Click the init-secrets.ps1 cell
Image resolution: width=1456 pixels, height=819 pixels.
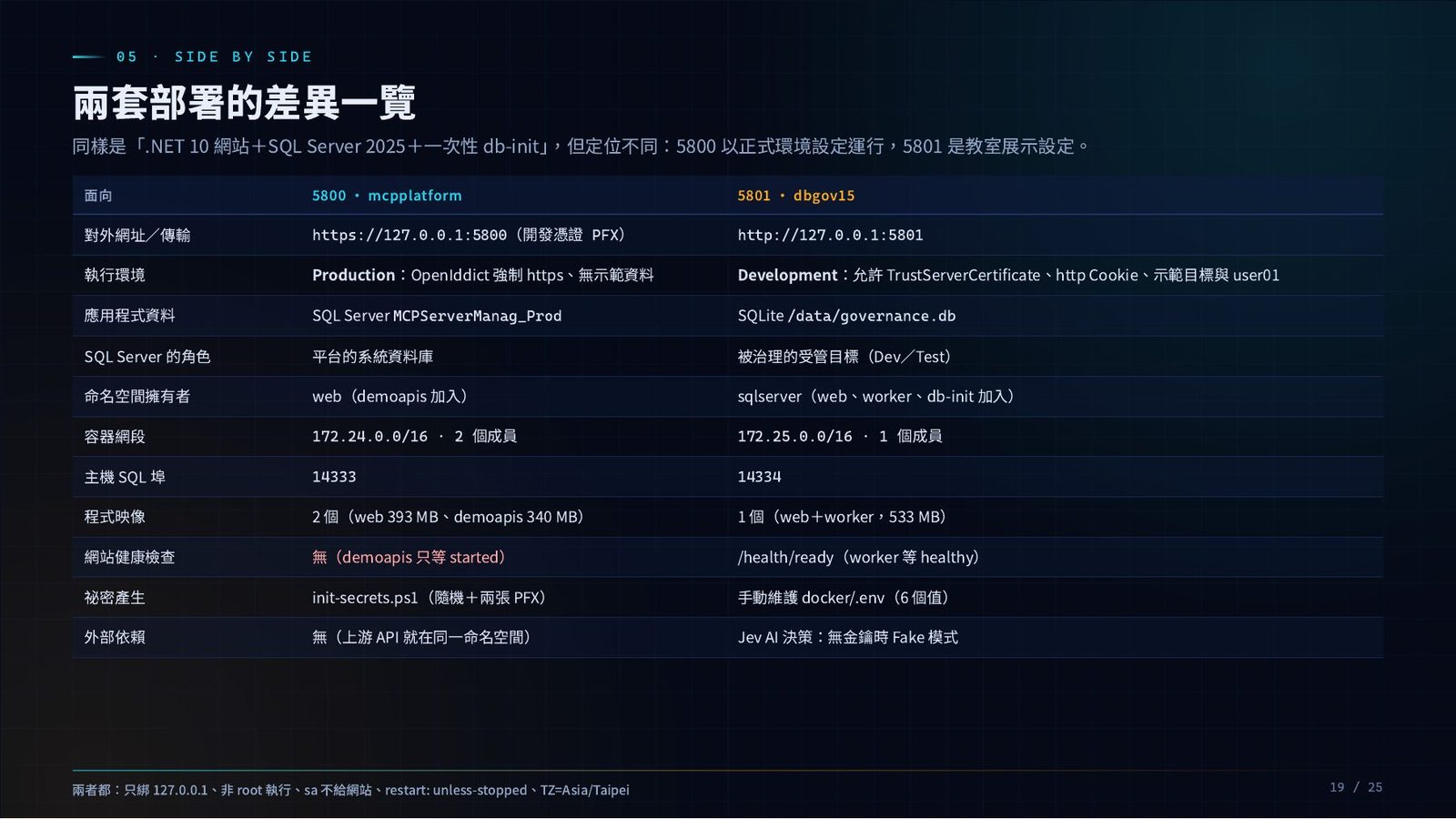coord(430,598)
